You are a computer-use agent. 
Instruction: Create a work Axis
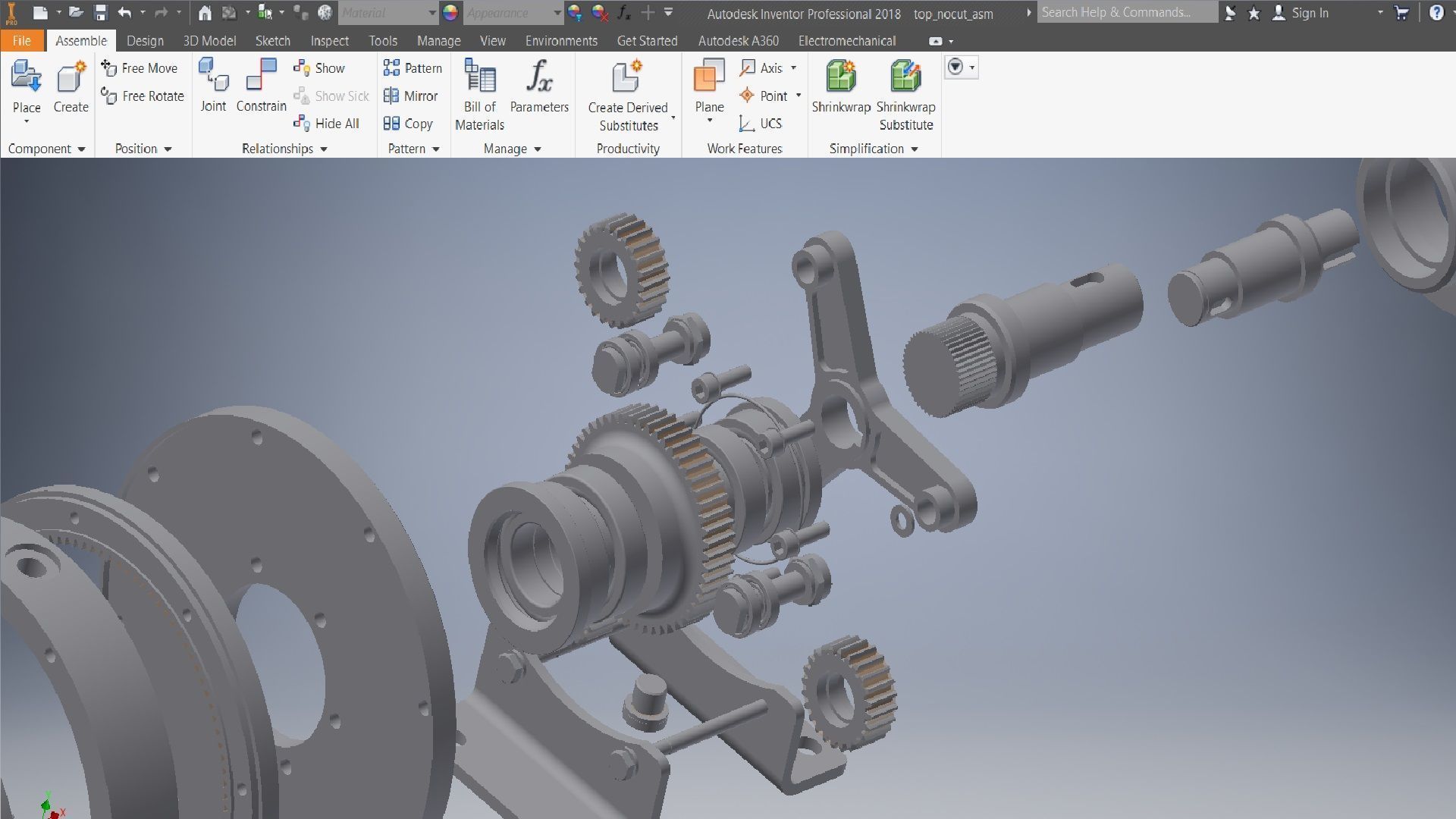point(761,68)
